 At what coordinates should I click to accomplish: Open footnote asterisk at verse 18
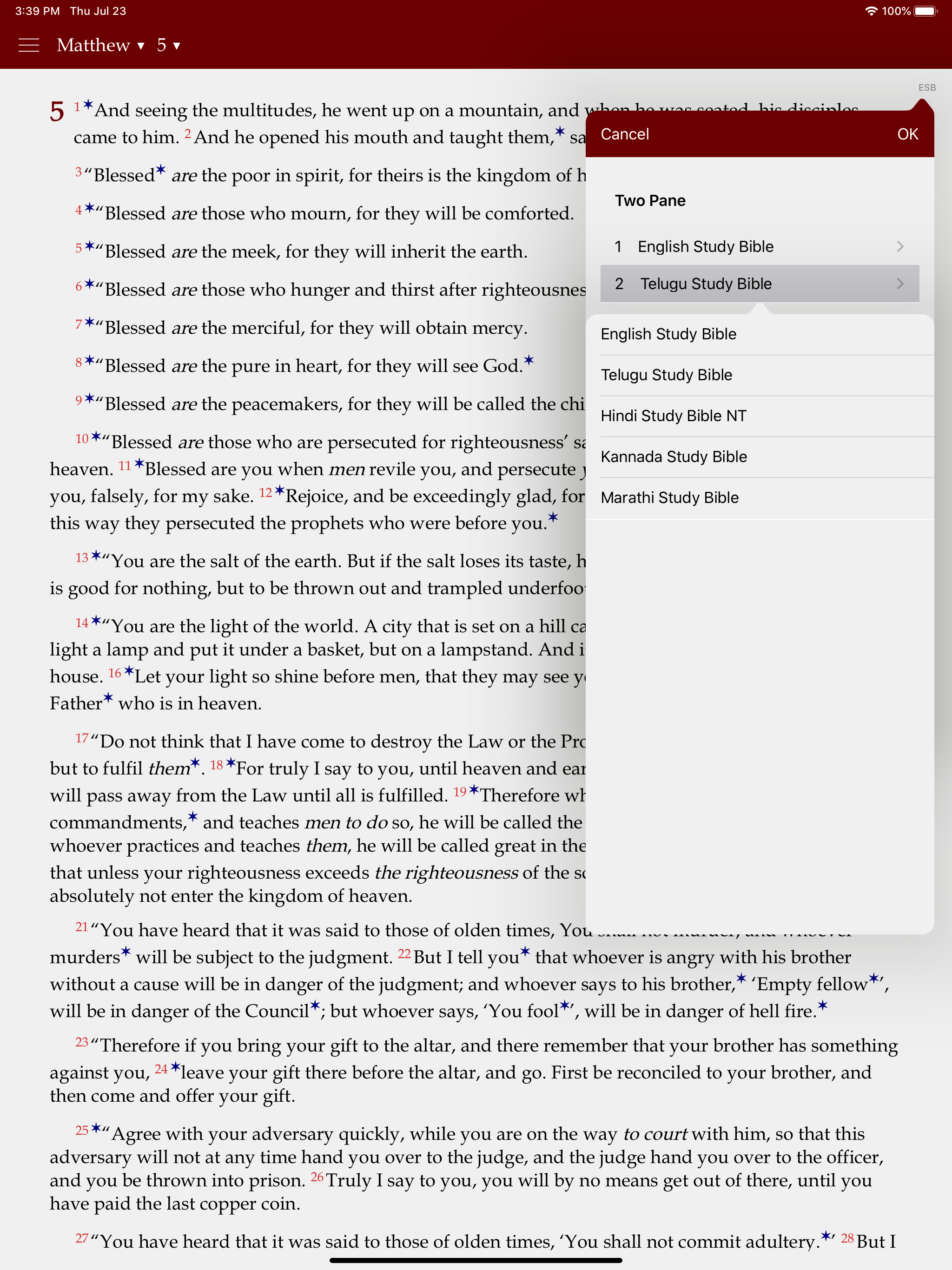(x=231, y=762)
